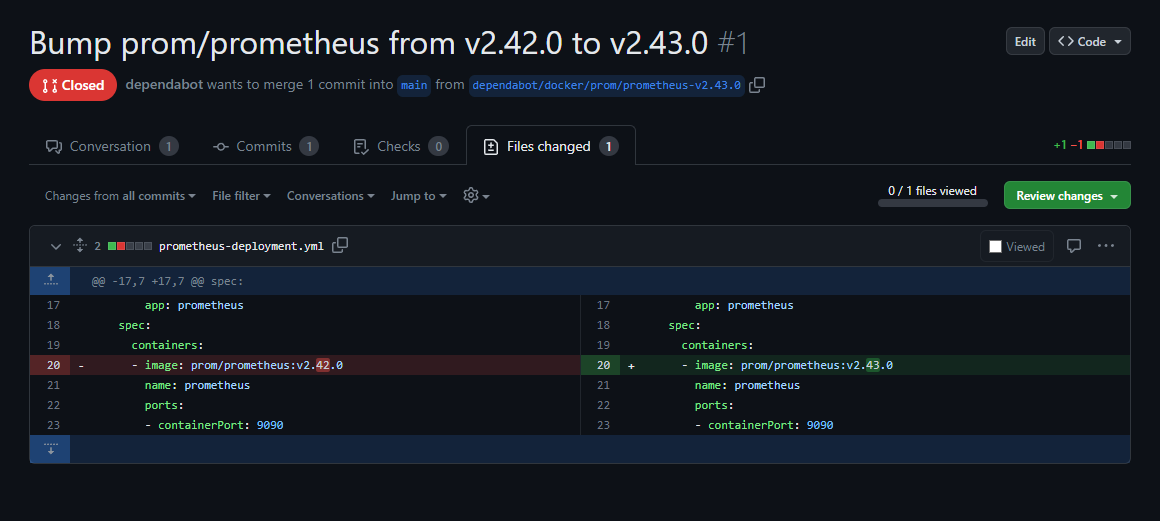This screenshot has width=1160, height=521.
Task: Click the files viewed progress bar
Action: click(x=932, y=203)
